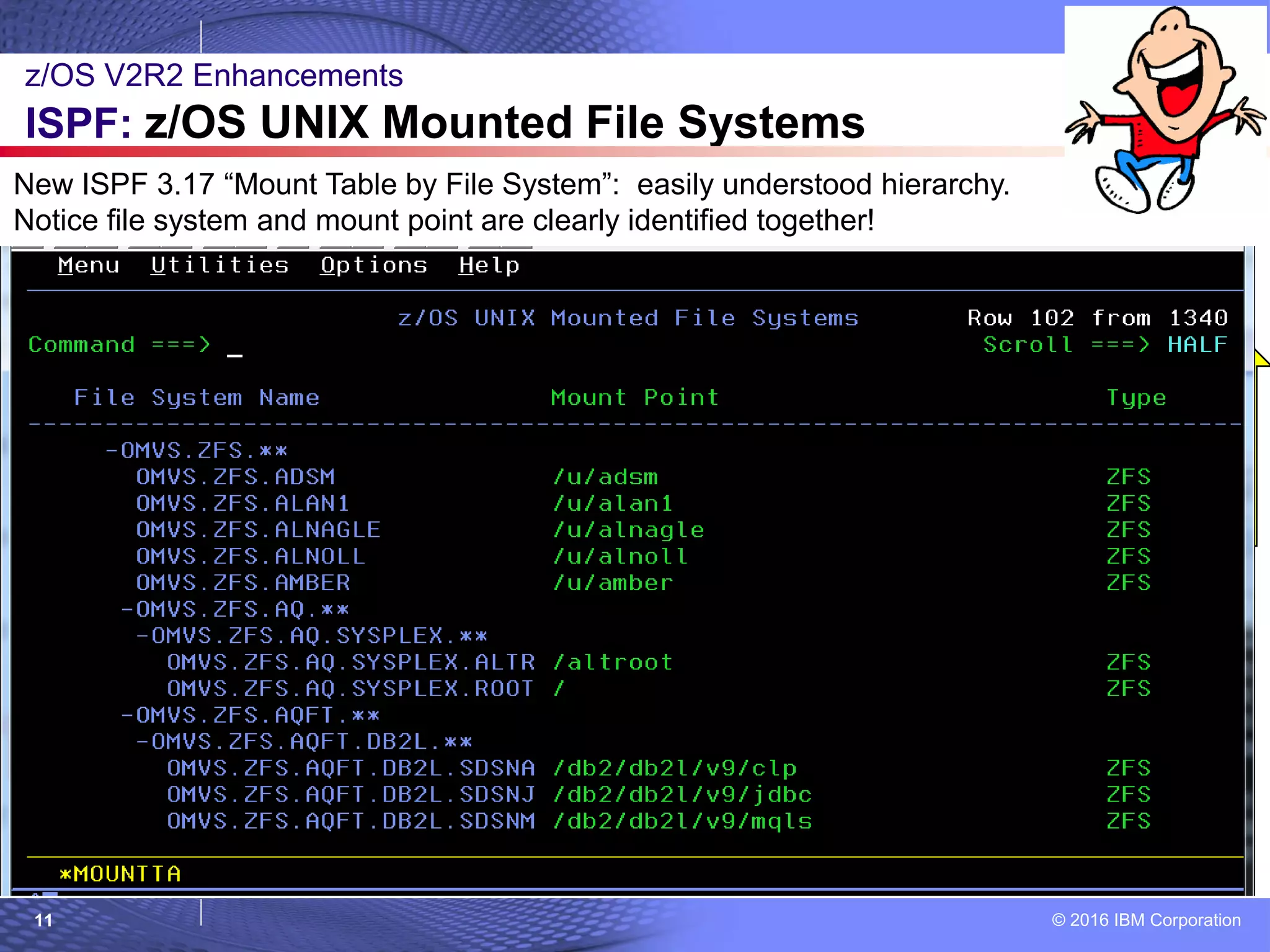Click ZFS type in OMVS.ZFS.ADSM row
Screen dimensions: 1270x952
[1129, 477]
